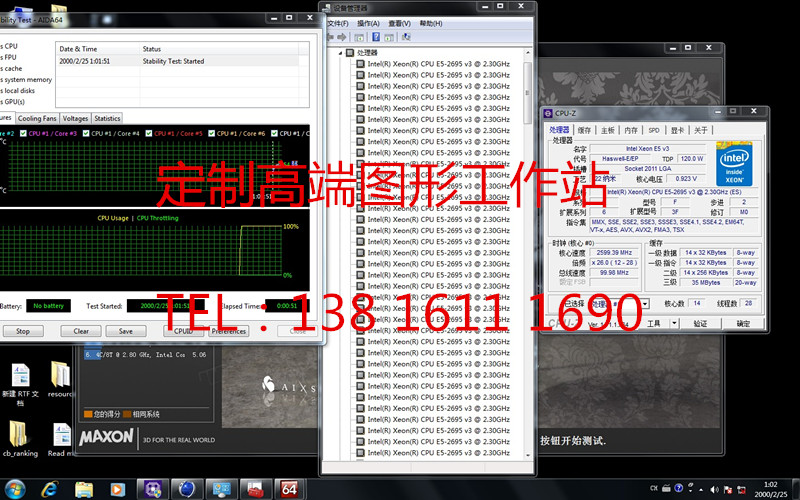Open the 显卡 tab in CPU-Z
The image size is (800, 500).
click(677, 130)
